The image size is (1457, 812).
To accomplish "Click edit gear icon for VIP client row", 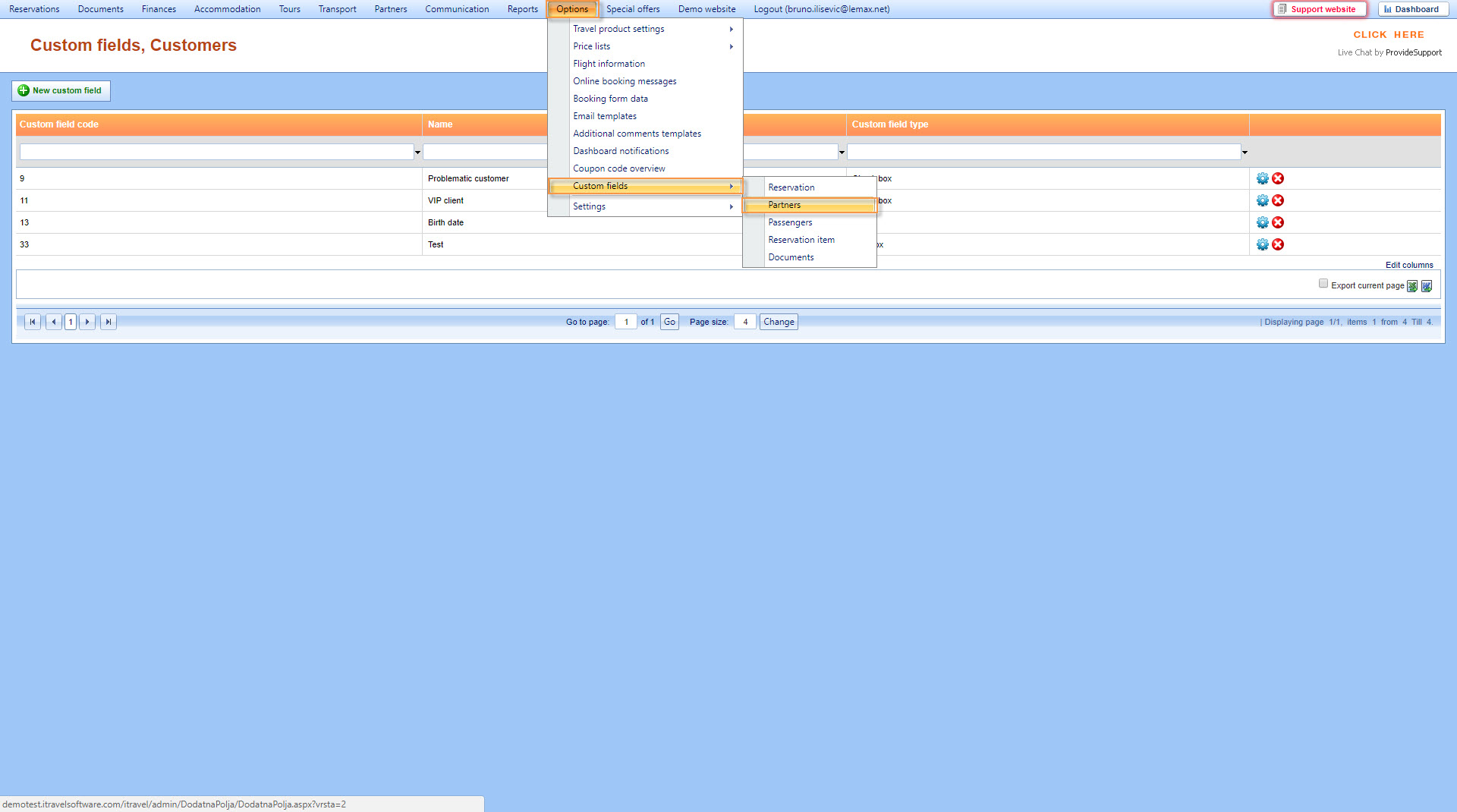I will [1262, 200].
